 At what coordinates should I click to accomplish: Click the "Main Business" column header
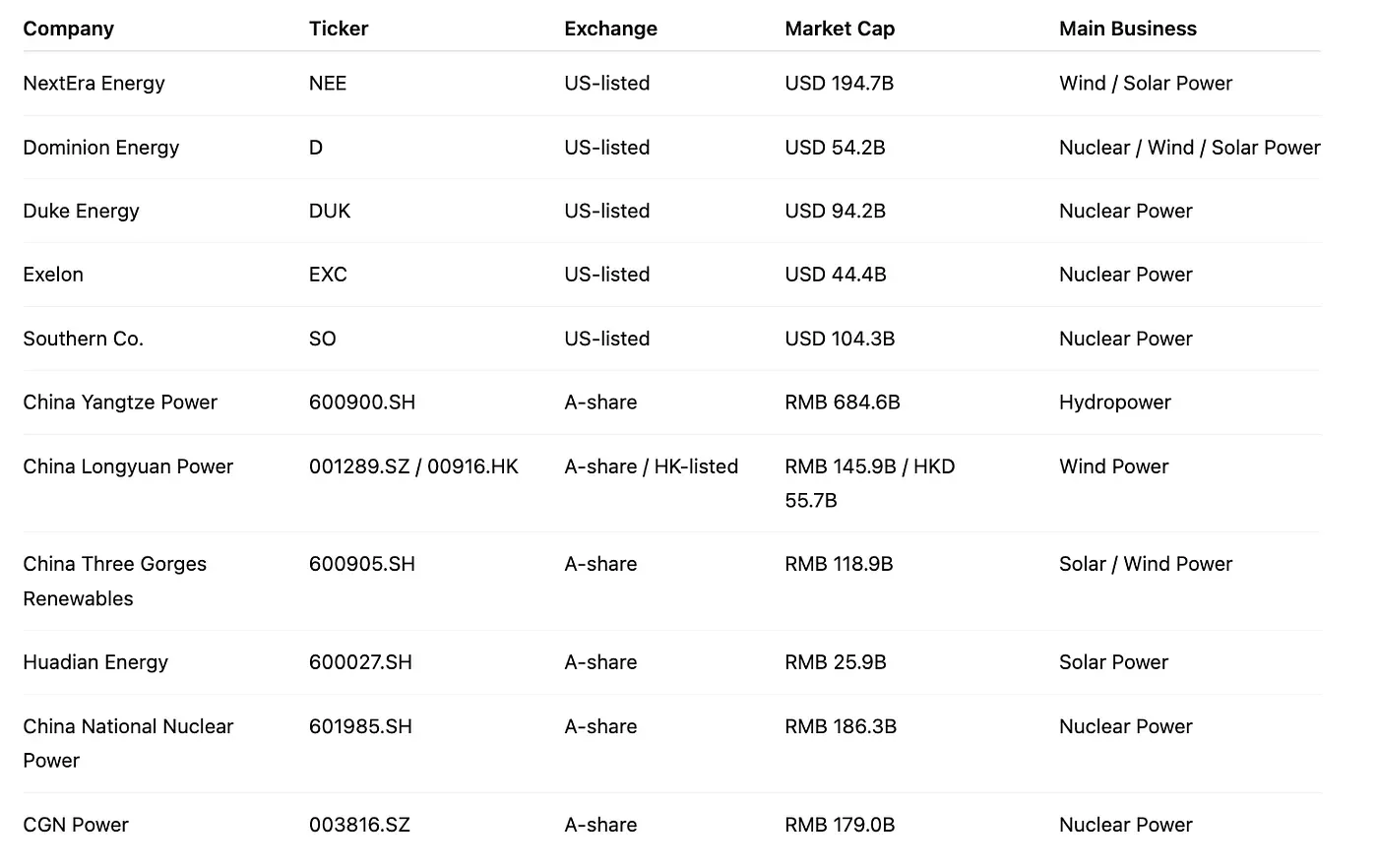click(1128, 29)
